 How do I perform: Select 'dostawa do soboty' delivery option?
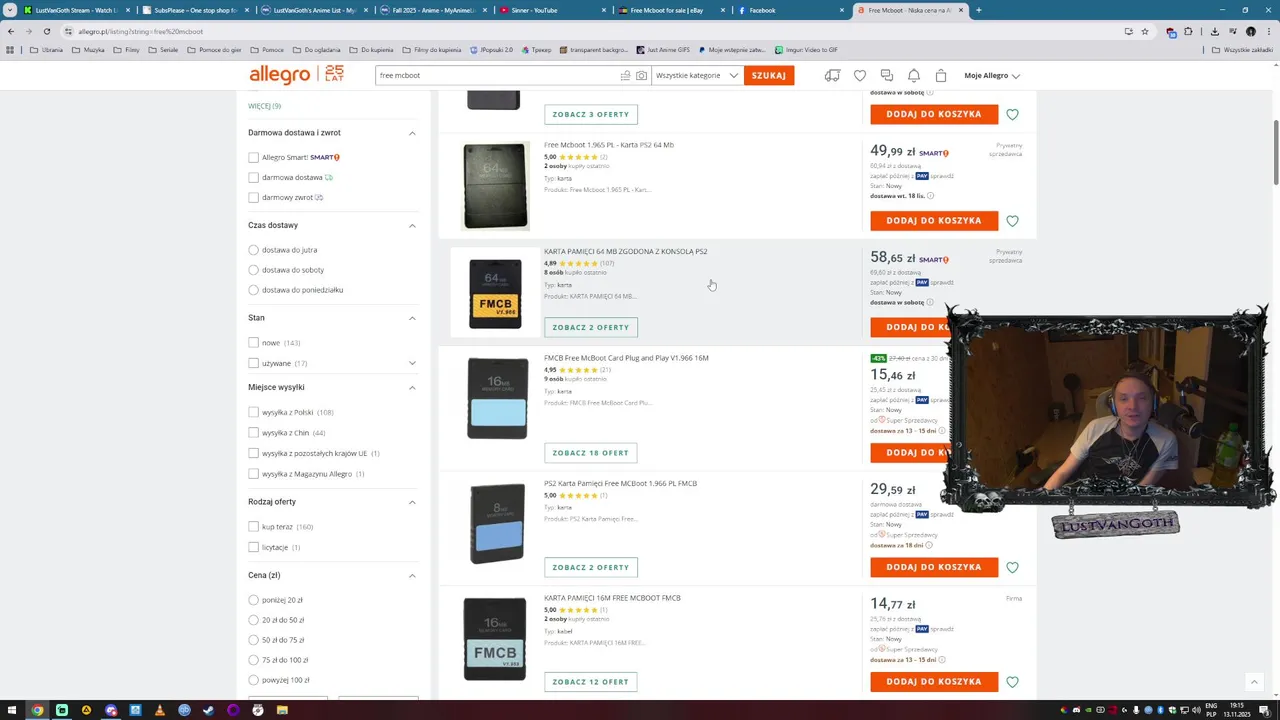pos(253,270)
